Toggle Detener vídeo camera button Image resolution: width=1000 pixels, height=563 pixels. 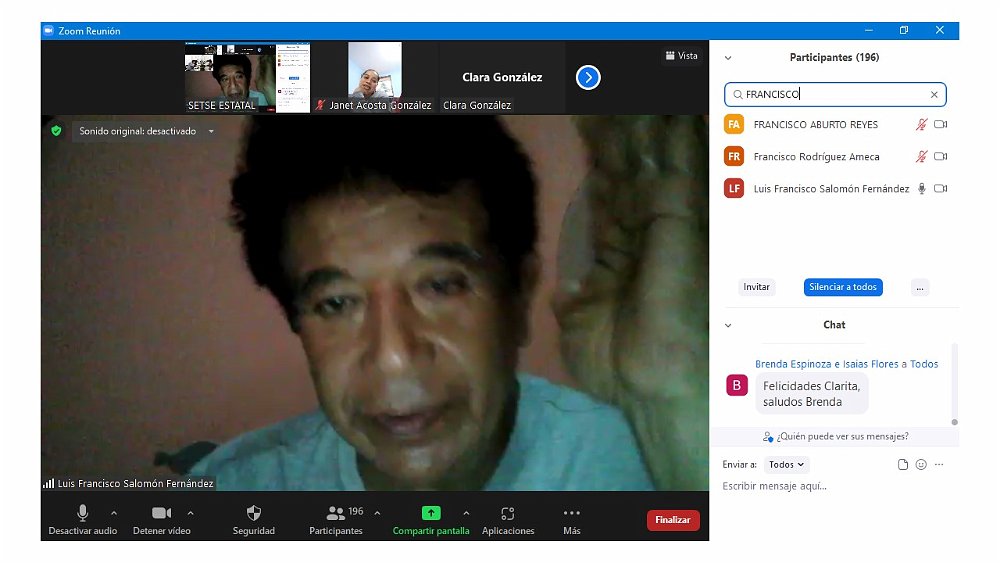161,513
